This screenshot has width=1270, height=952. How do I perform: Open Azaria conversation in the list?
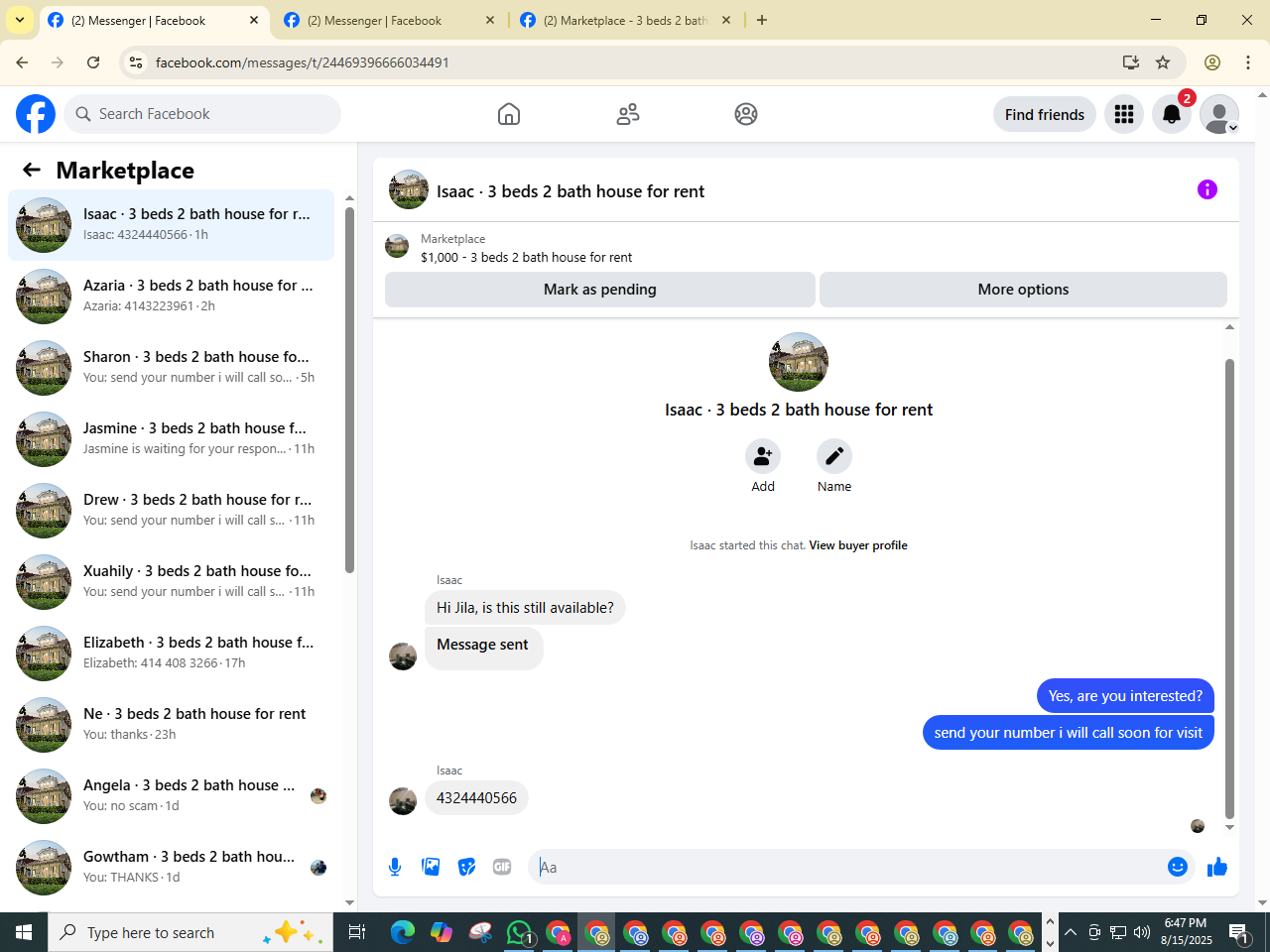(171, 297)
